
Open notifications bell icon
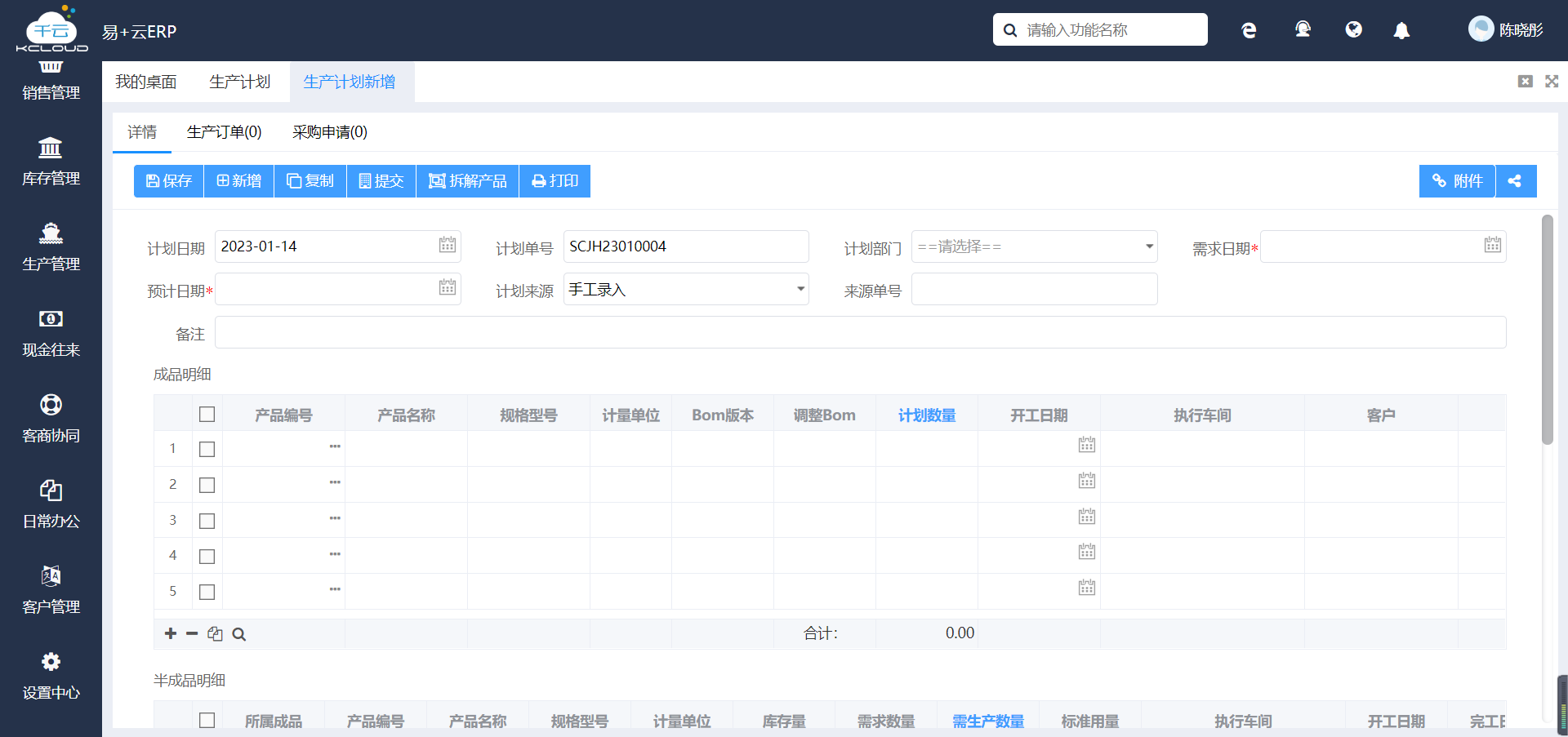1401,30
